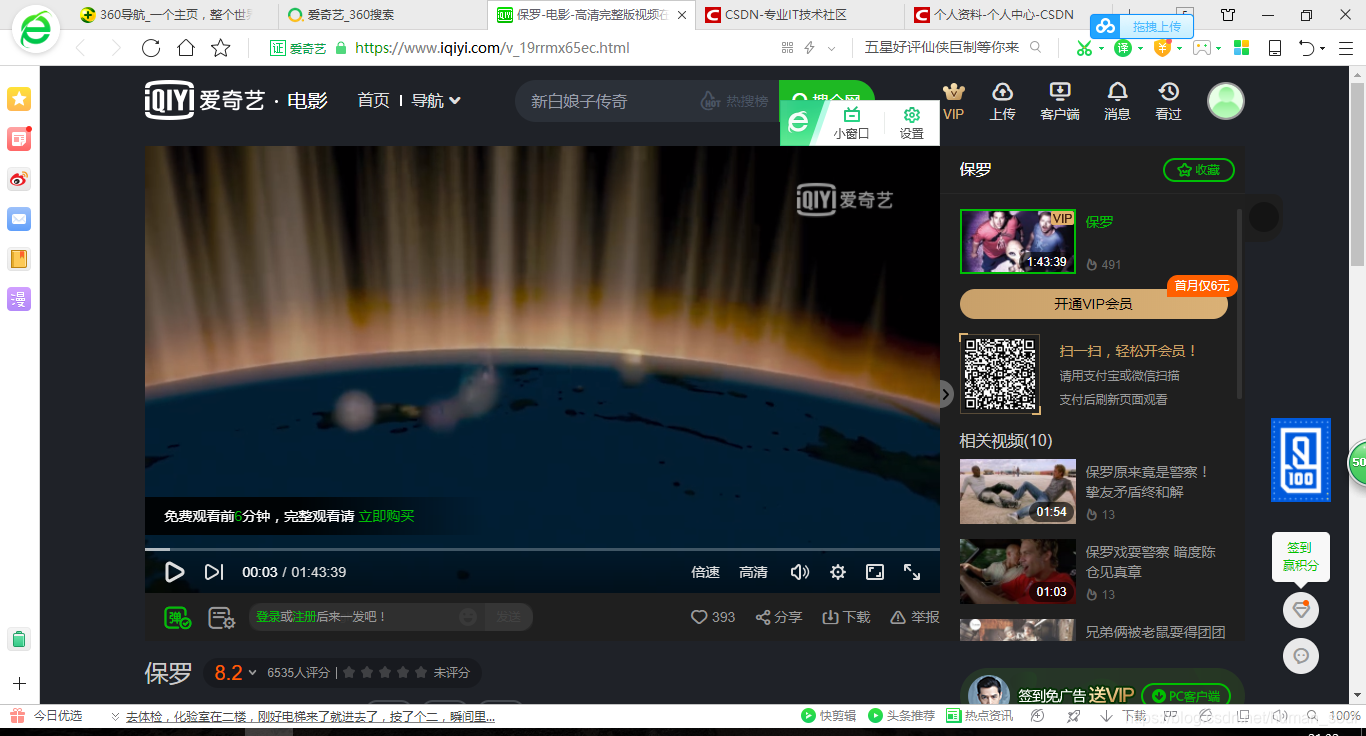Click the PC客户端 button
Image resolution: width=1366 pixels, height=736 pixels.
click(x=1185, y=696)
